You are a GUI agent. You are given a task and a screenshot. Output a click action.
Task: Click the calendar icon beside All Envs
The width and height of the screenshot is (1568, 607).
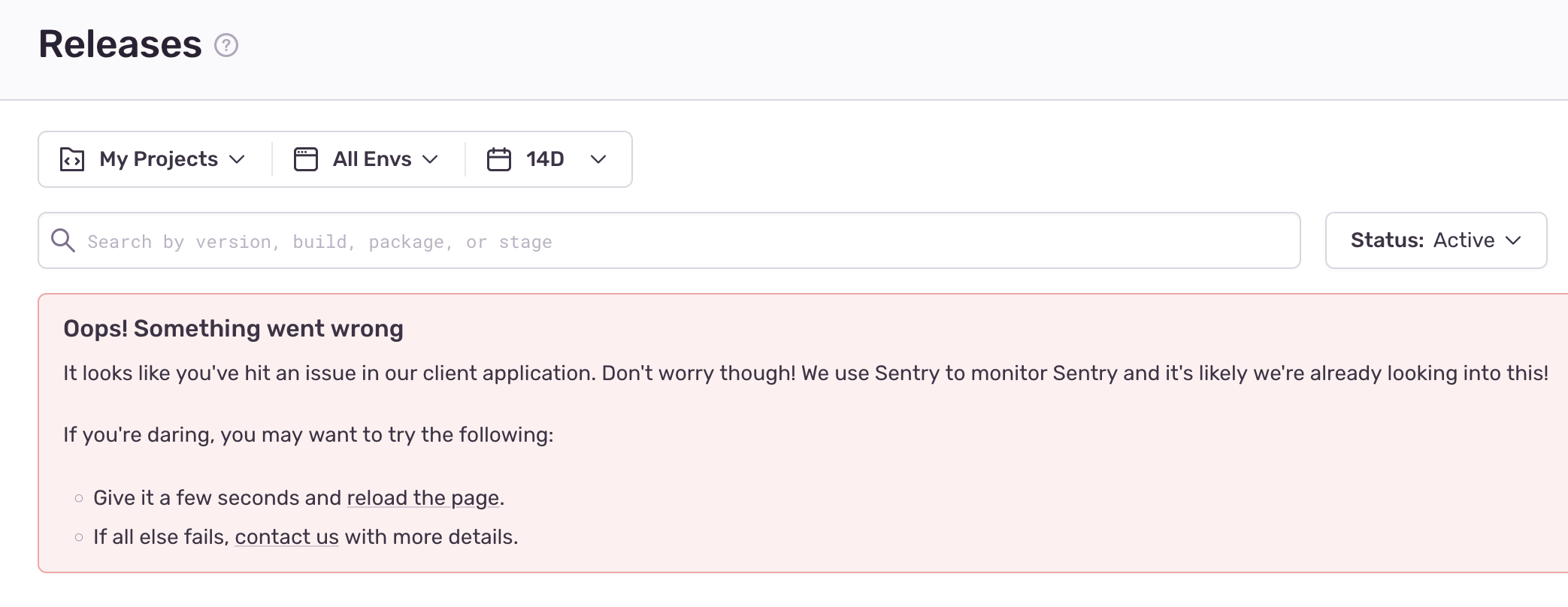[x=307, y=159]
